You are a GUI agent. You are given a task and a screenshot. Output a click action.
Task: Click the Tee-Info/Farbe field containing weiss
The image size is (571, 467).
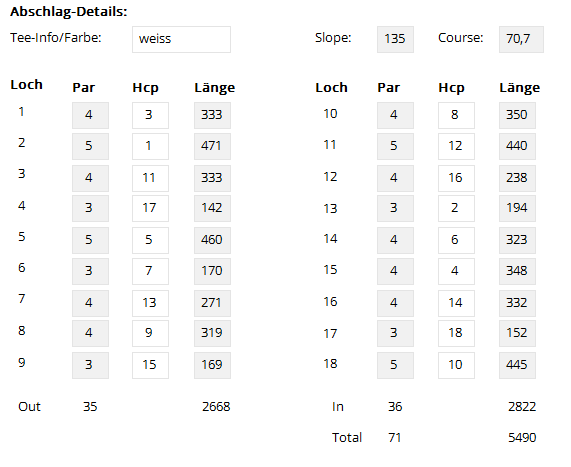pyautogui.click(x=181, y=39)
